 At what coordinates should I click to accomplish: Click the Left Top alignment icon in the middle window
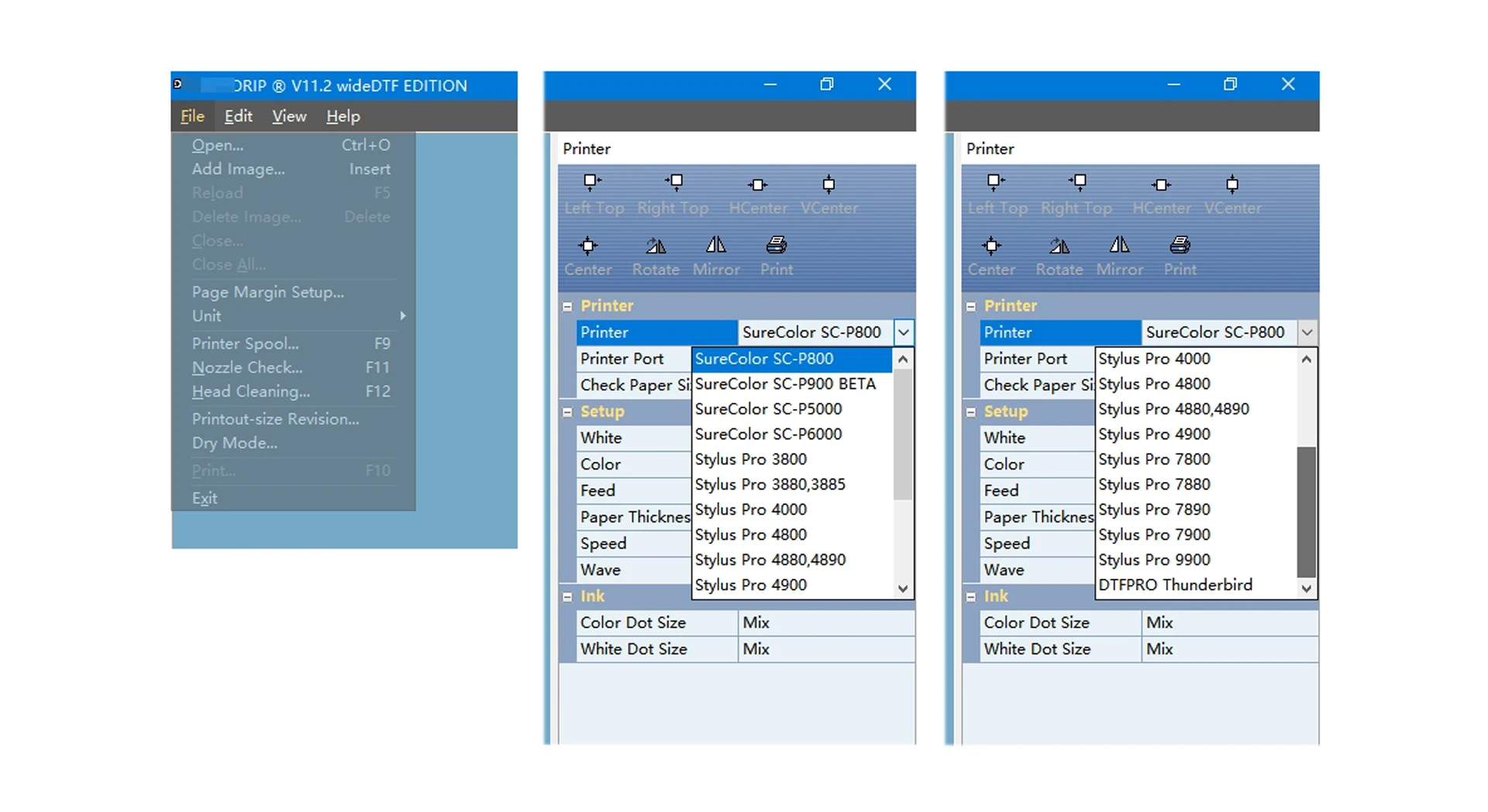tap(592, 183)
